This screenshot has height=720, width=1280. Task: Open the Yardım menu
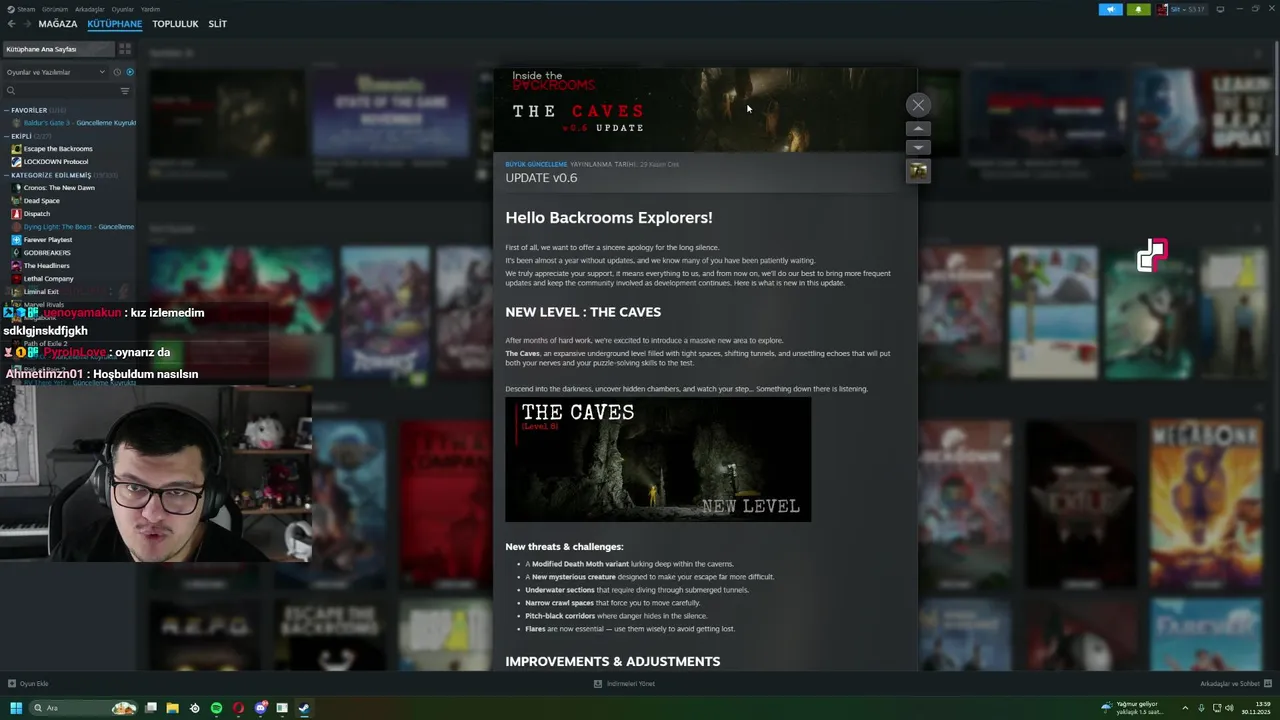[150, 9]
